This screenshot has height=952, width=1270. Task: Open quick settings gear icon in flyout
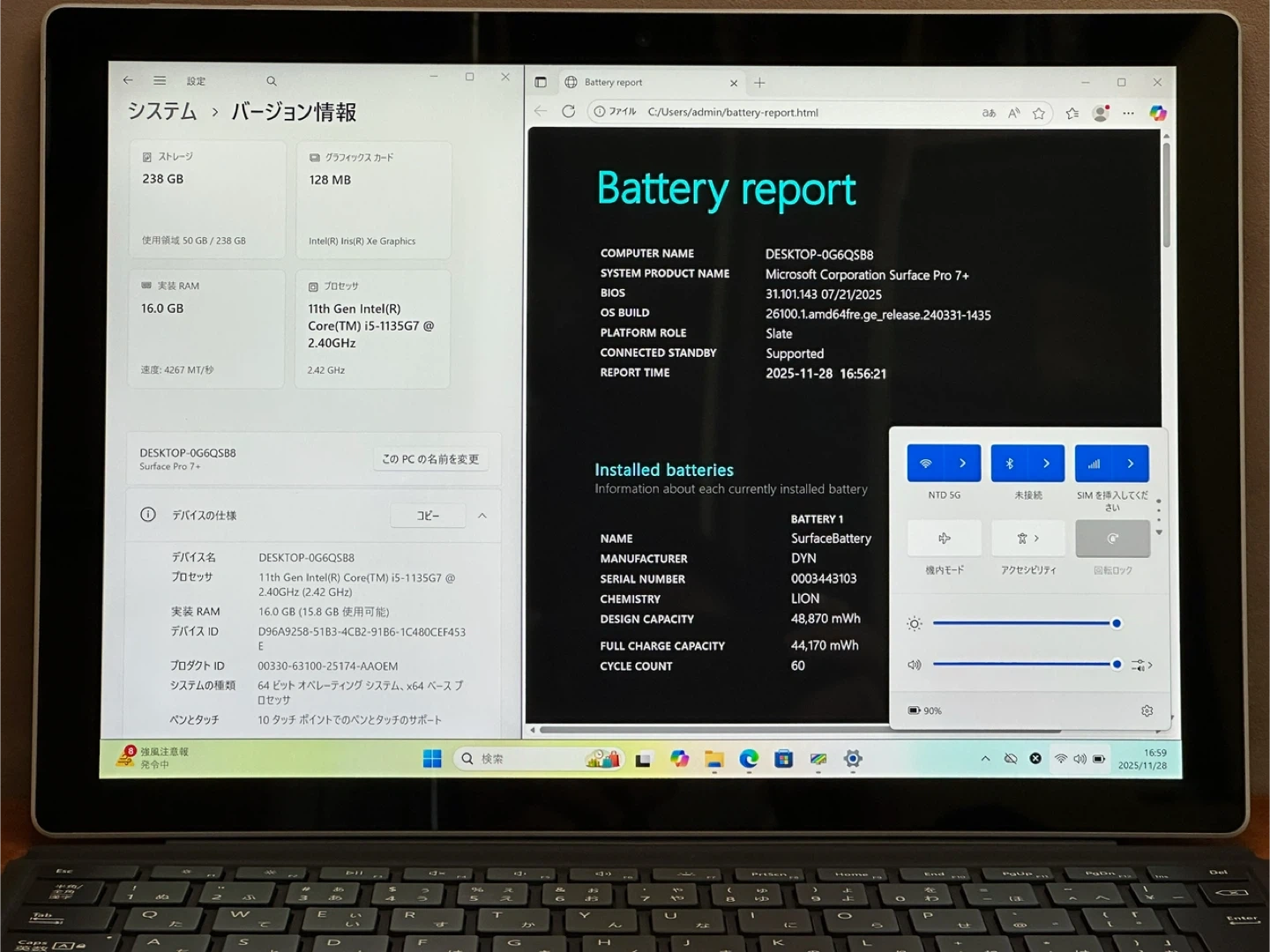(x=1147, y=710)
